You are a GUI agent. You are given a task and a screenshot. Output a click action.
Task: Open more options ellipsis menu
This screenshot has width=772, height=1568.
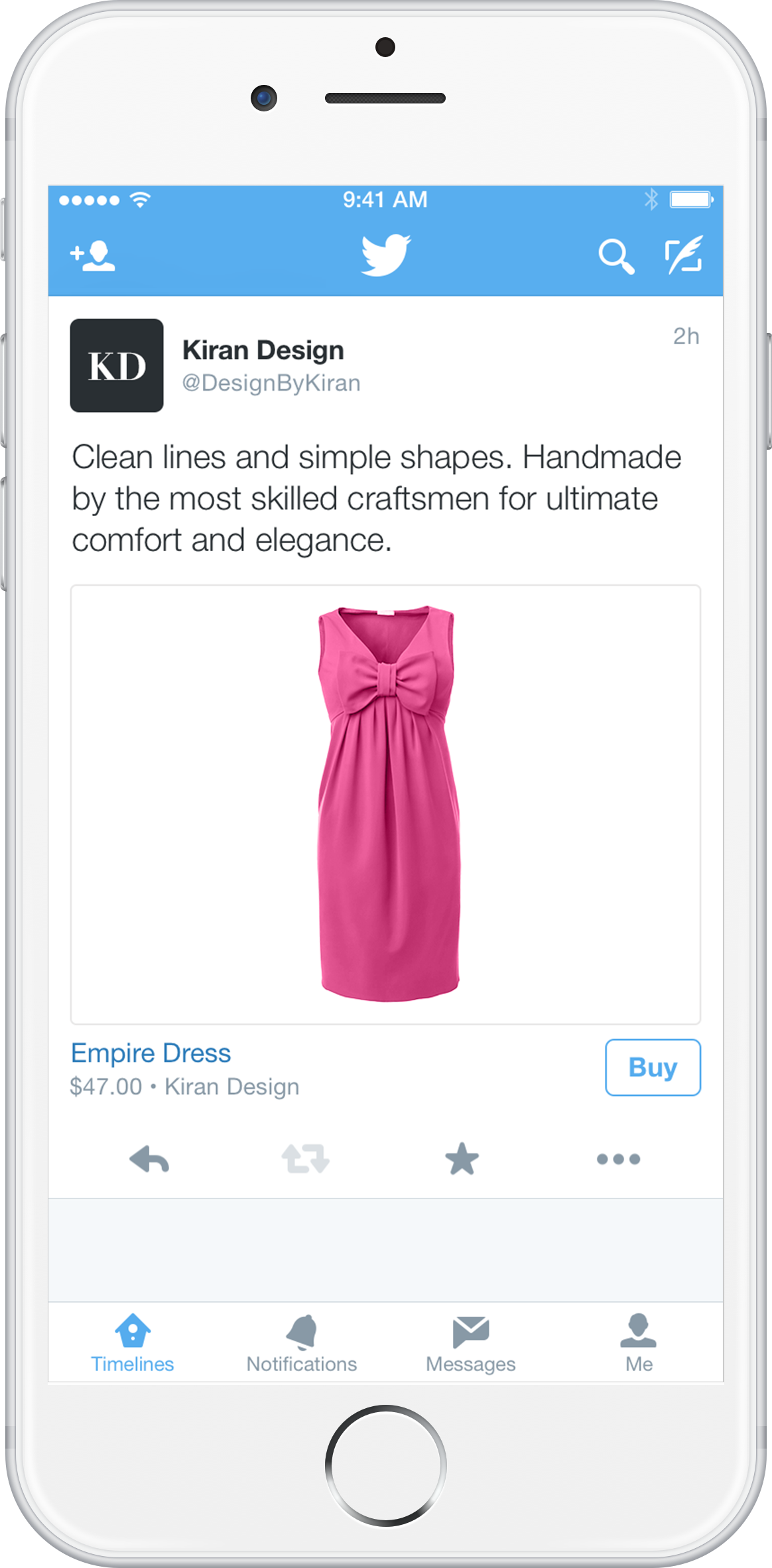(618, 1159)
